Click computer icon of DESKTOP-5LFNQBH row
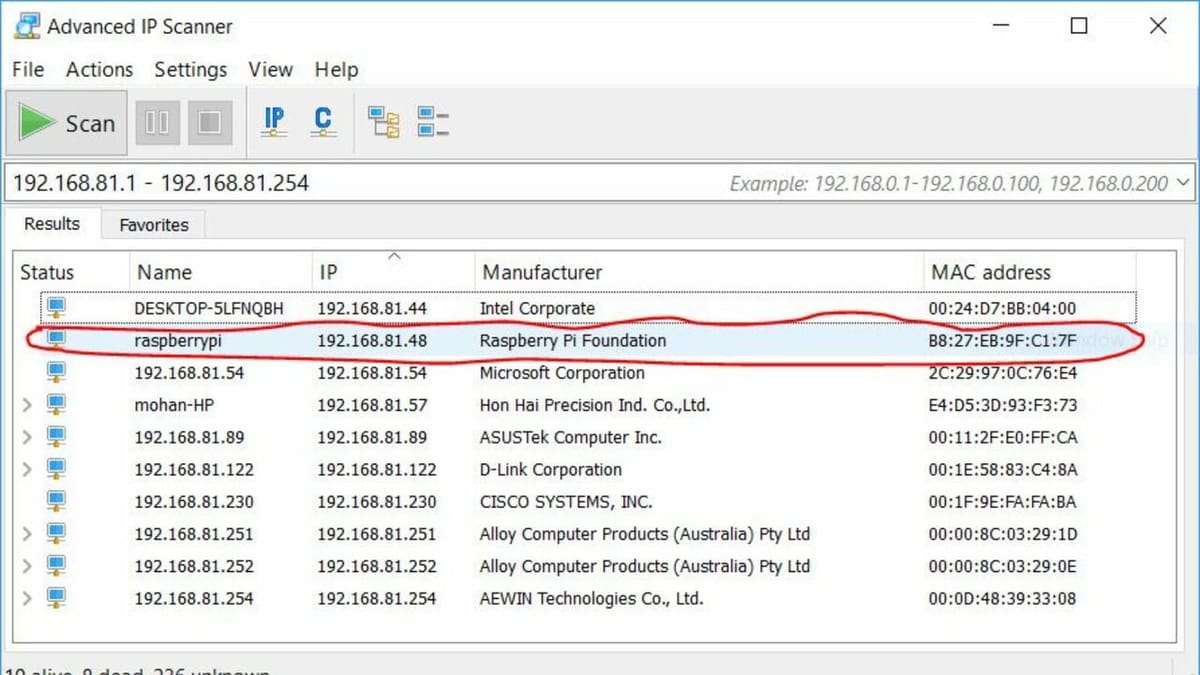The image size is (1200, 675). 56,307
